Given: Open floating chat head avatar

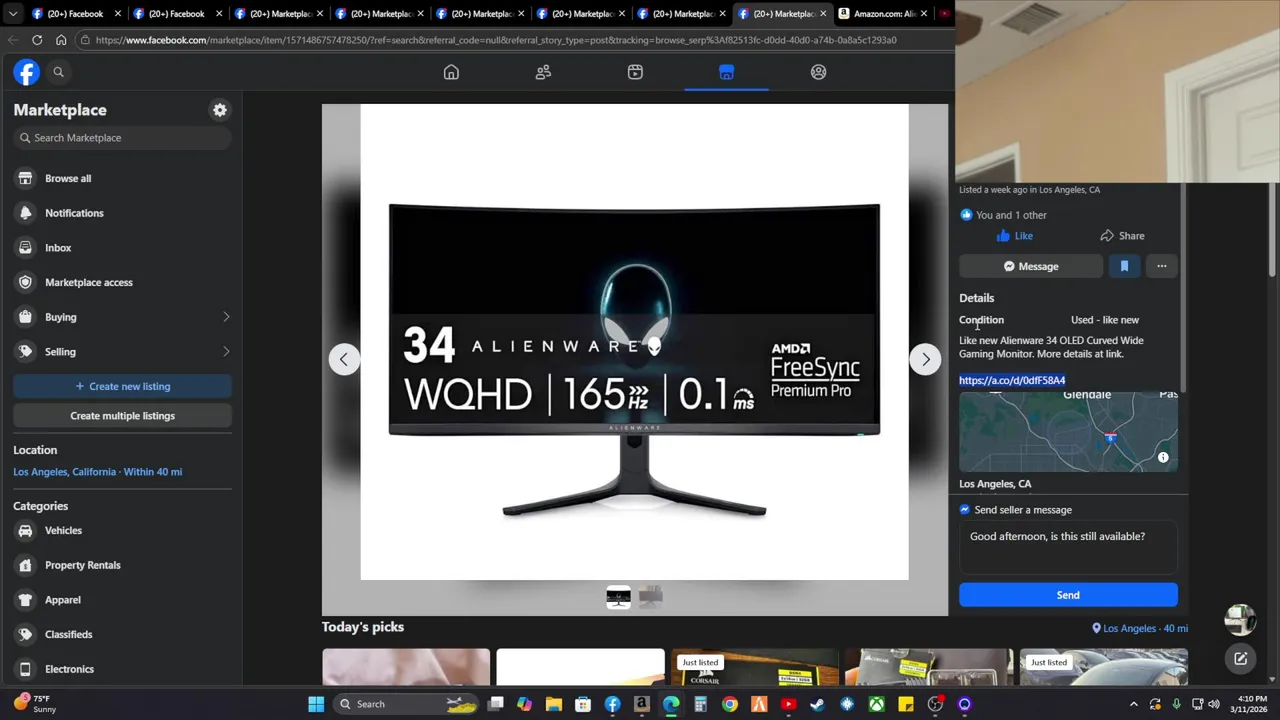Looking at the screenshot, I should coord(1240,620).
